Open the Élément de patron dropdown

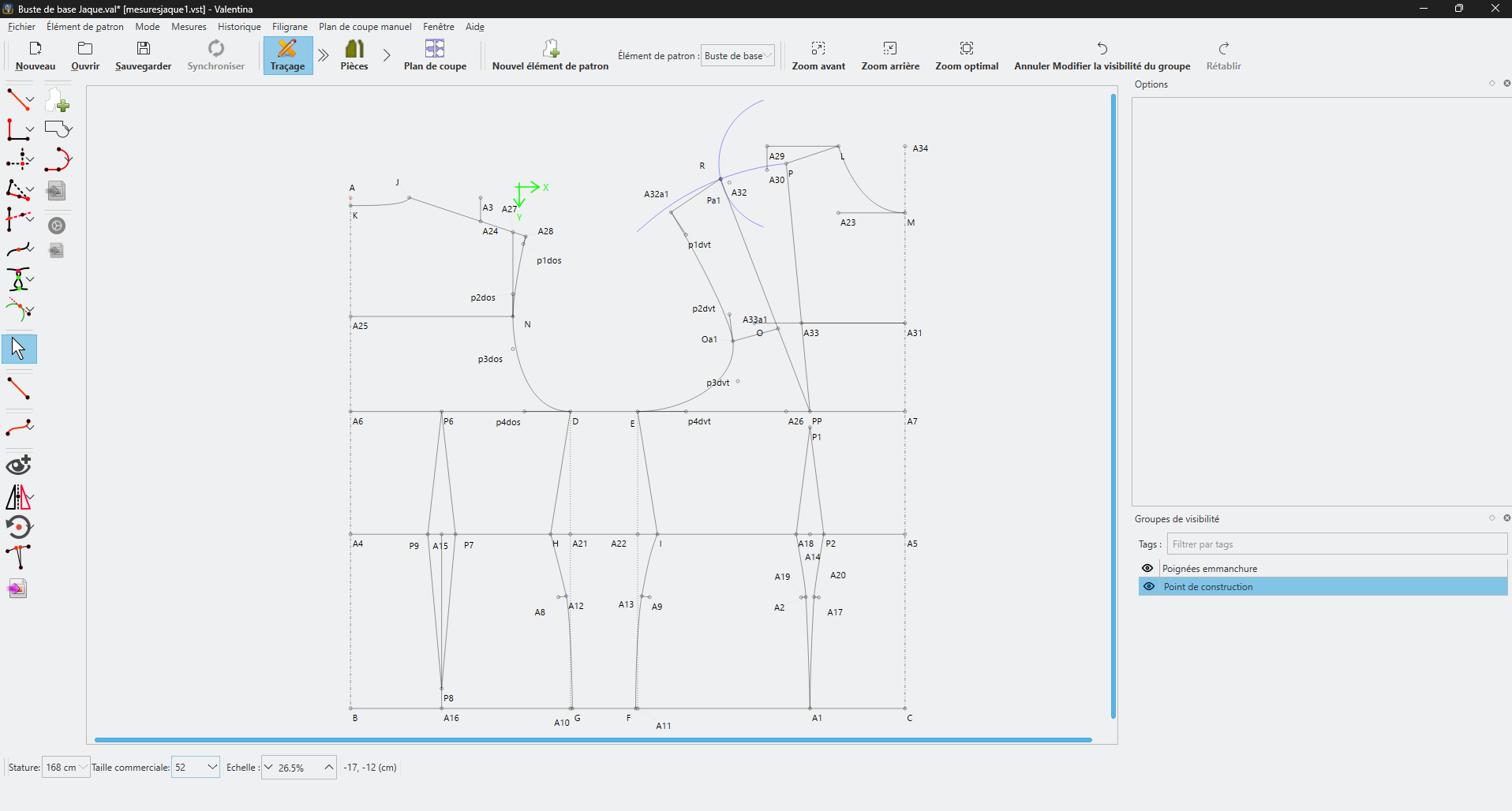pos(737,55)
